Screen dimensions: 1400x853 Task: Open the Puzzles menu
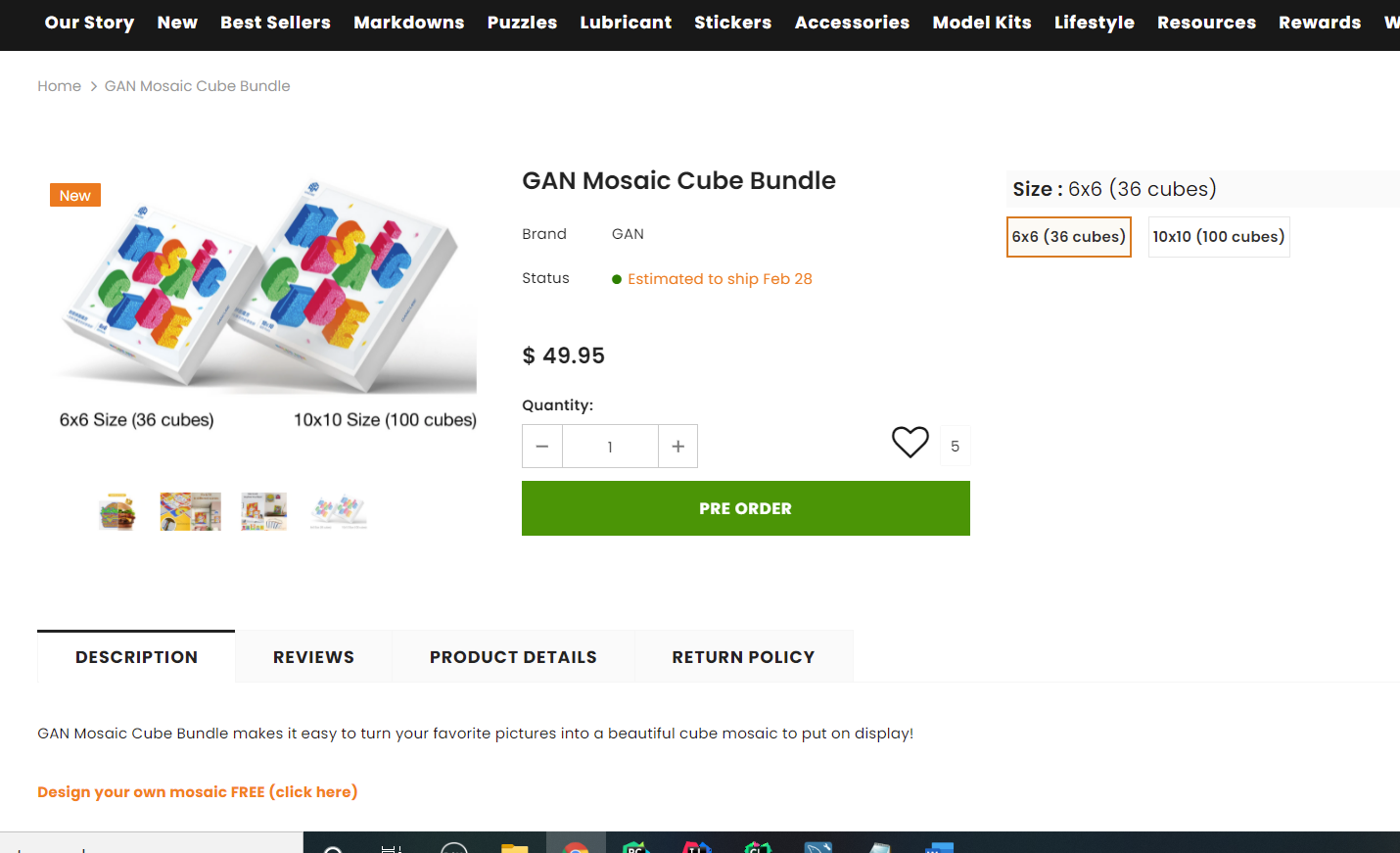[522, 23]
